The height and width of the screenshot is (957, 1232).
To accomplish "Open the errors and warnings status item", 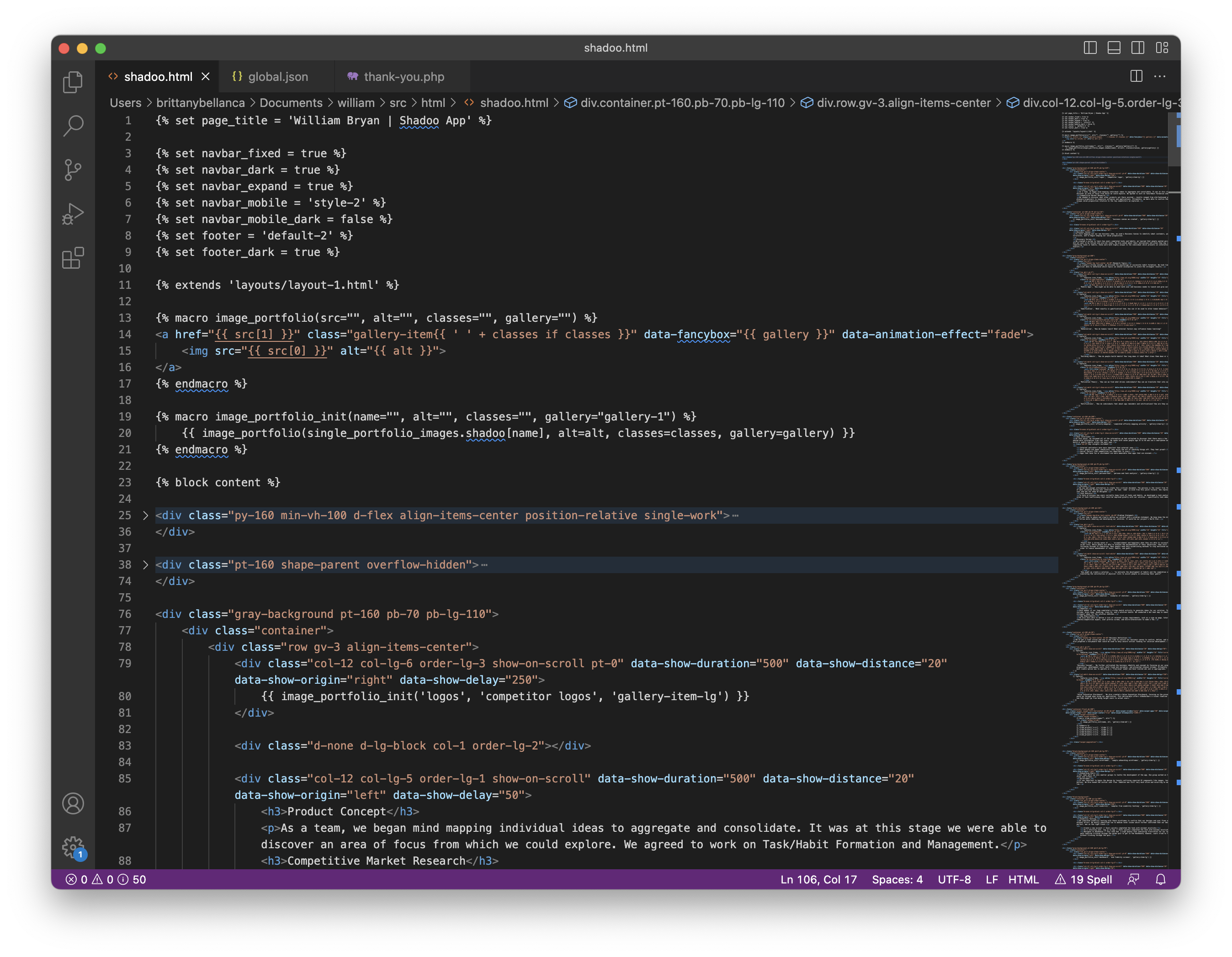I will coord(106,879).
